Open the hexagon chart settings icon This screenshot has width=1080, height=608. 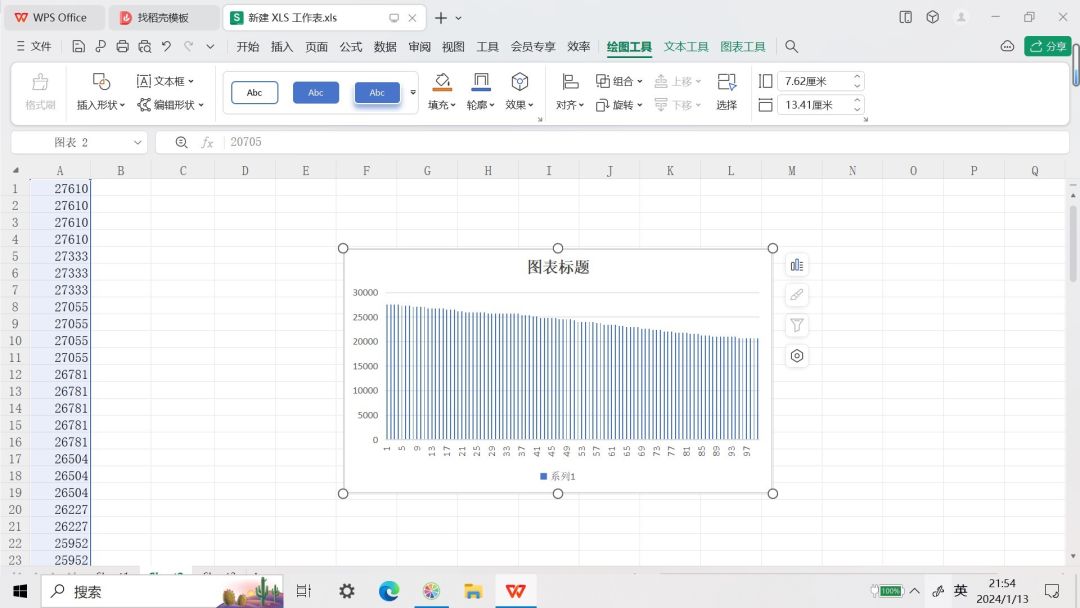797,356
